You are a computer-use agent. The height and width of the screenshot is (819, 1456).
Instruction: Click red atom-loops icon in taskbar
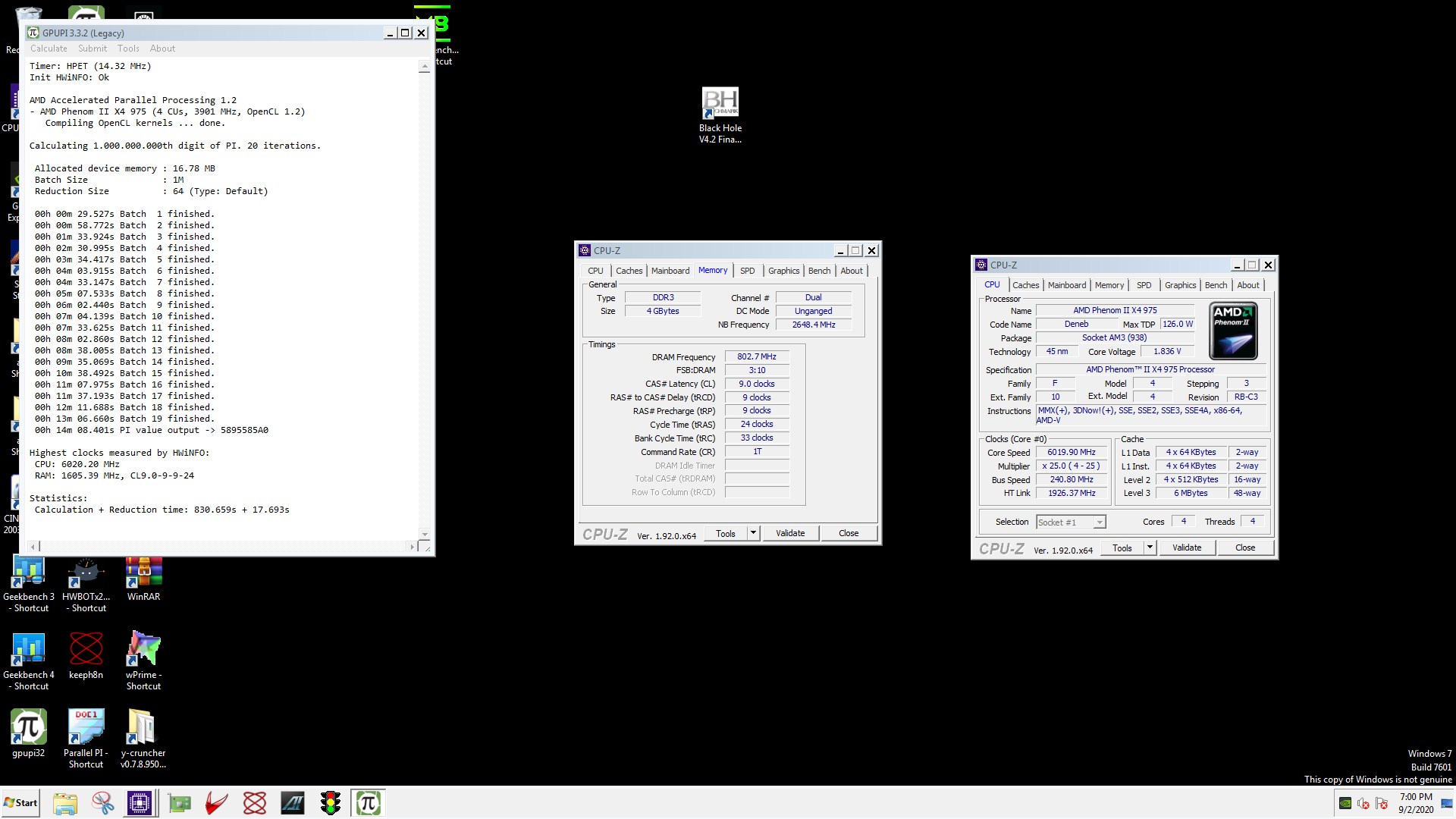pos(255,803)
